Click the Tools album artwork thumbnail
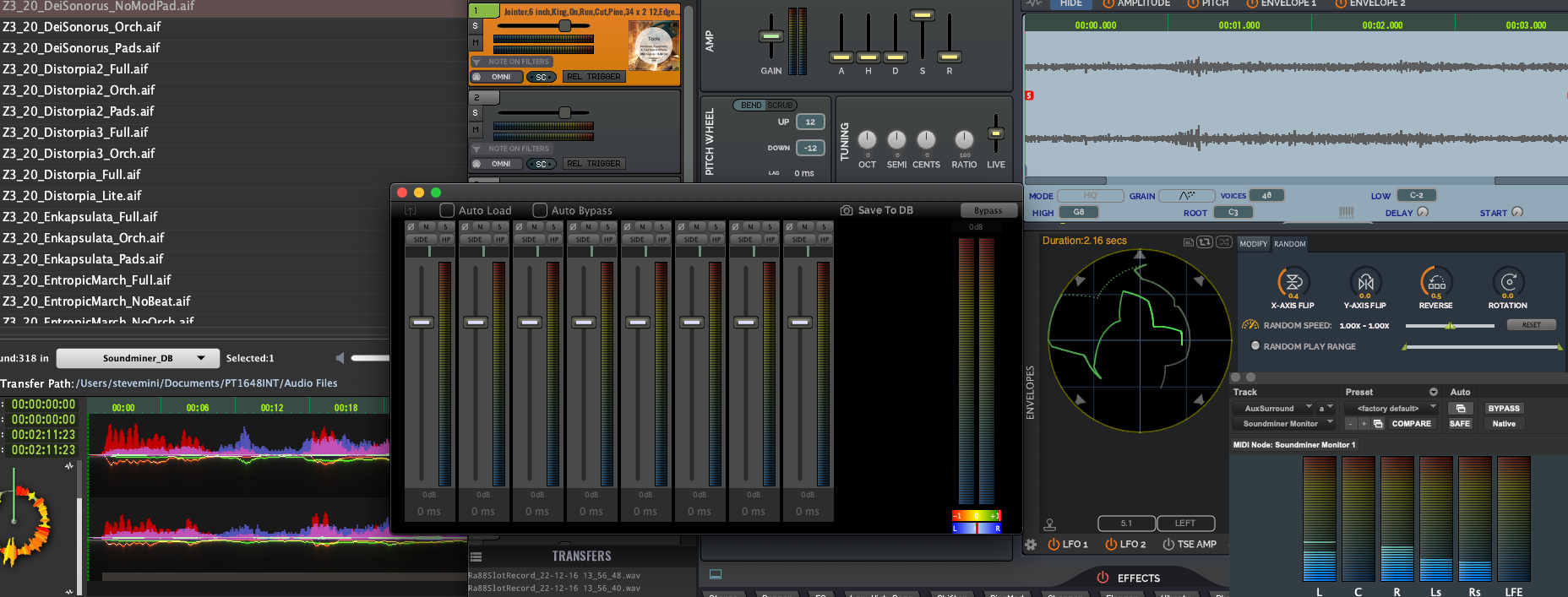Image resolution: width=1568 pixels, height=597 pixels. pyautogui.click(x=653, y=46)
